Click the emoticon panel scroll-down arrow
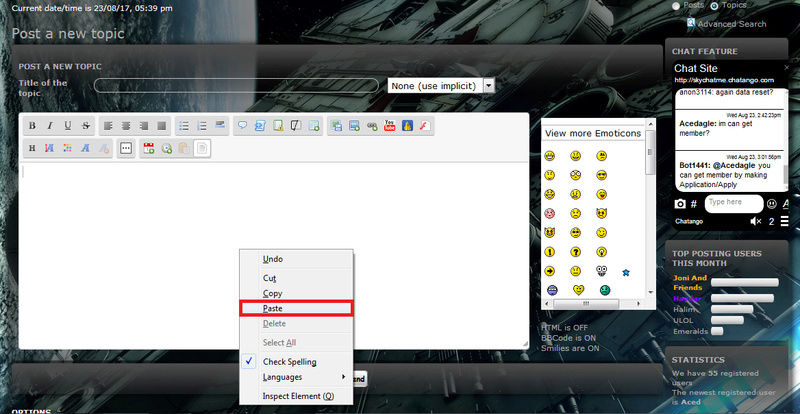Screen dimensions: 800x414 point(651,292)
